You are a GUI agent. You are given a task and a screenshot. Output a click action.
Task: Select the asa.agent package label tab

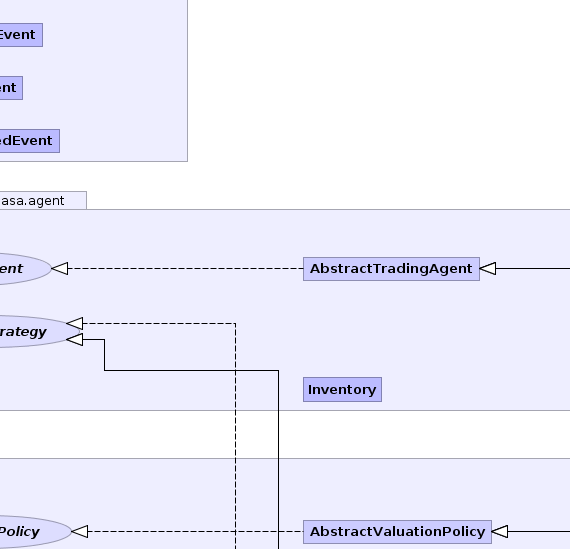pyautogui.click(x=43, y=200)
